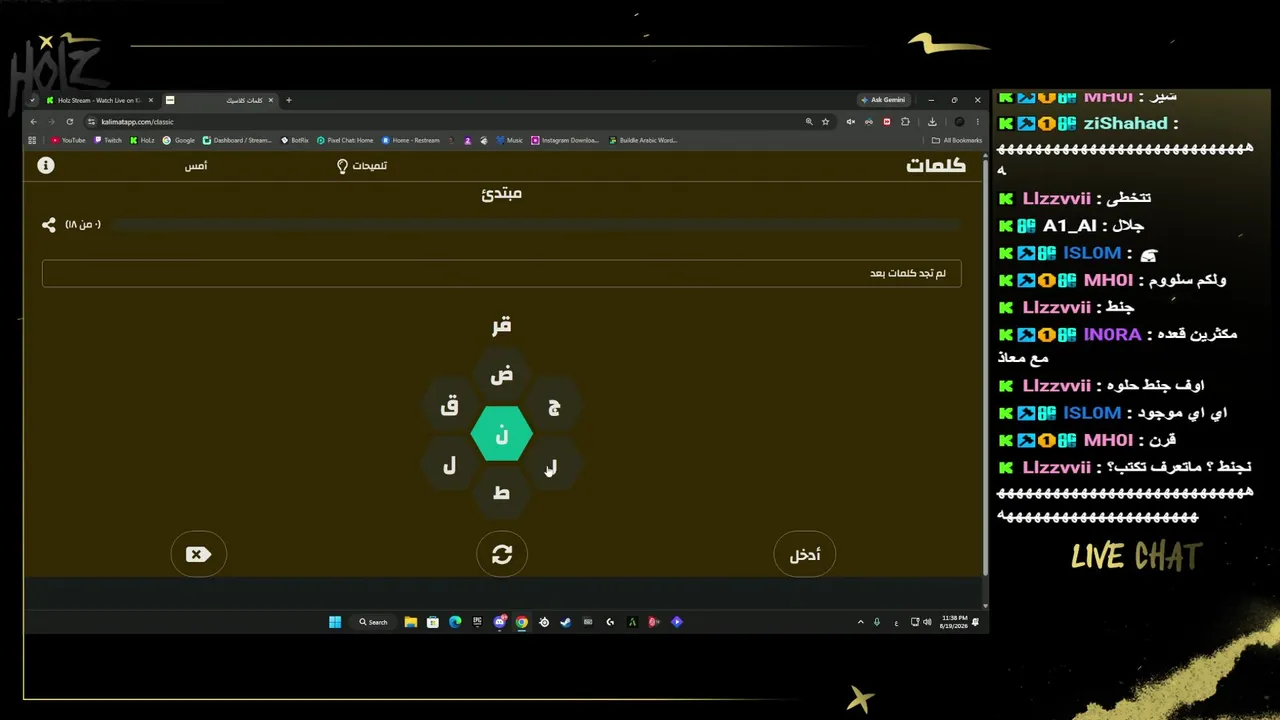Bookmark this page with star icon

826,122
